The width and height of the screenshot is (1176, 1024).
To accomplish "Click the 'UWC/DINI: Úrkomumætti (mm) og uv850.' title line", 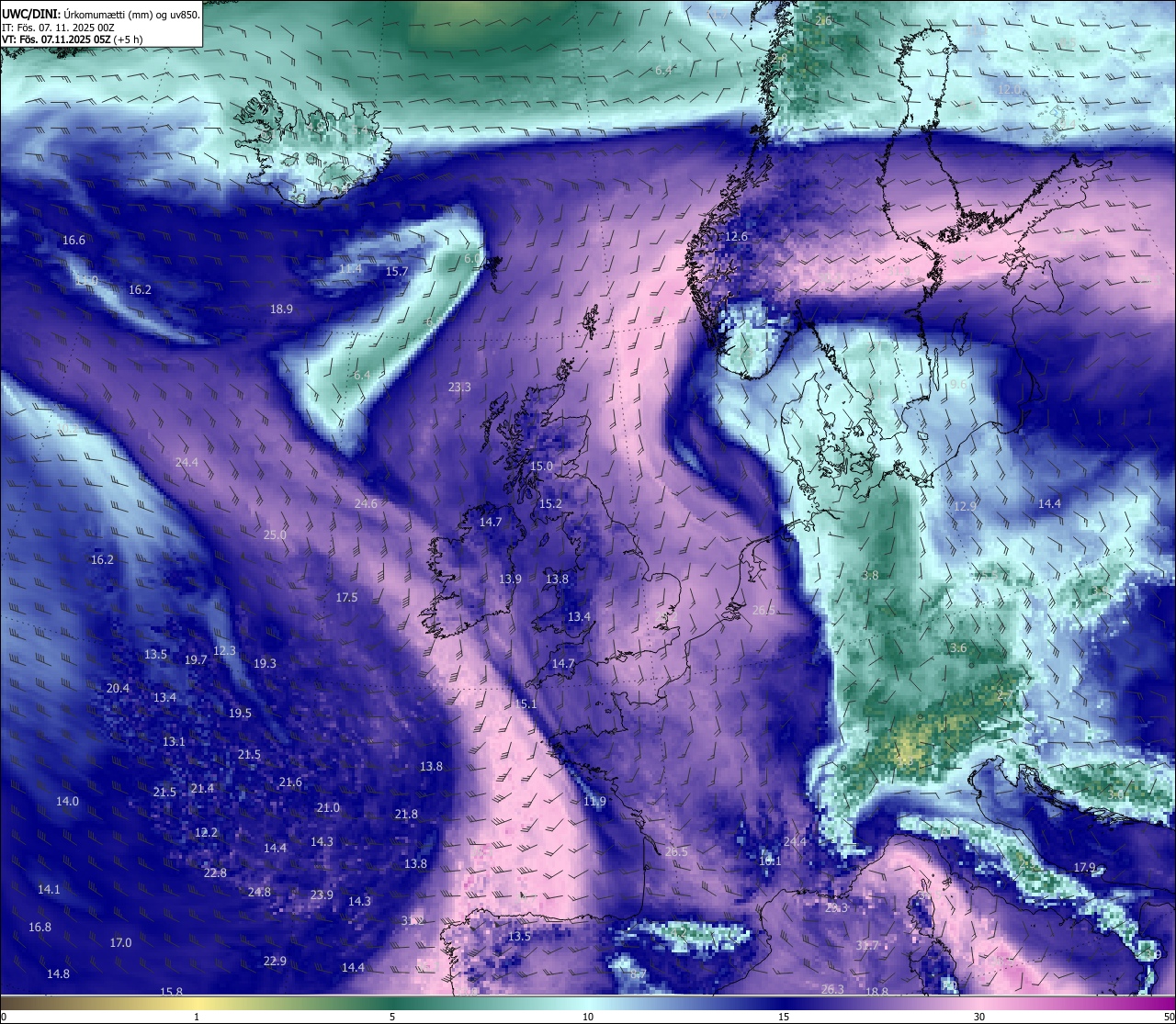I will coord(101,14).
